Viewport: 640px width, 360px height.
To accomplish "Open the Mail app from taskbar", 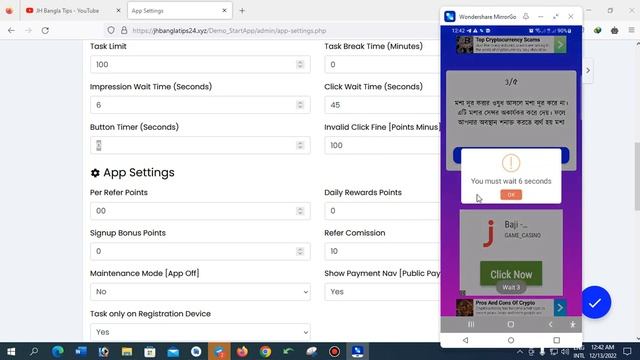I will (173, 351).
